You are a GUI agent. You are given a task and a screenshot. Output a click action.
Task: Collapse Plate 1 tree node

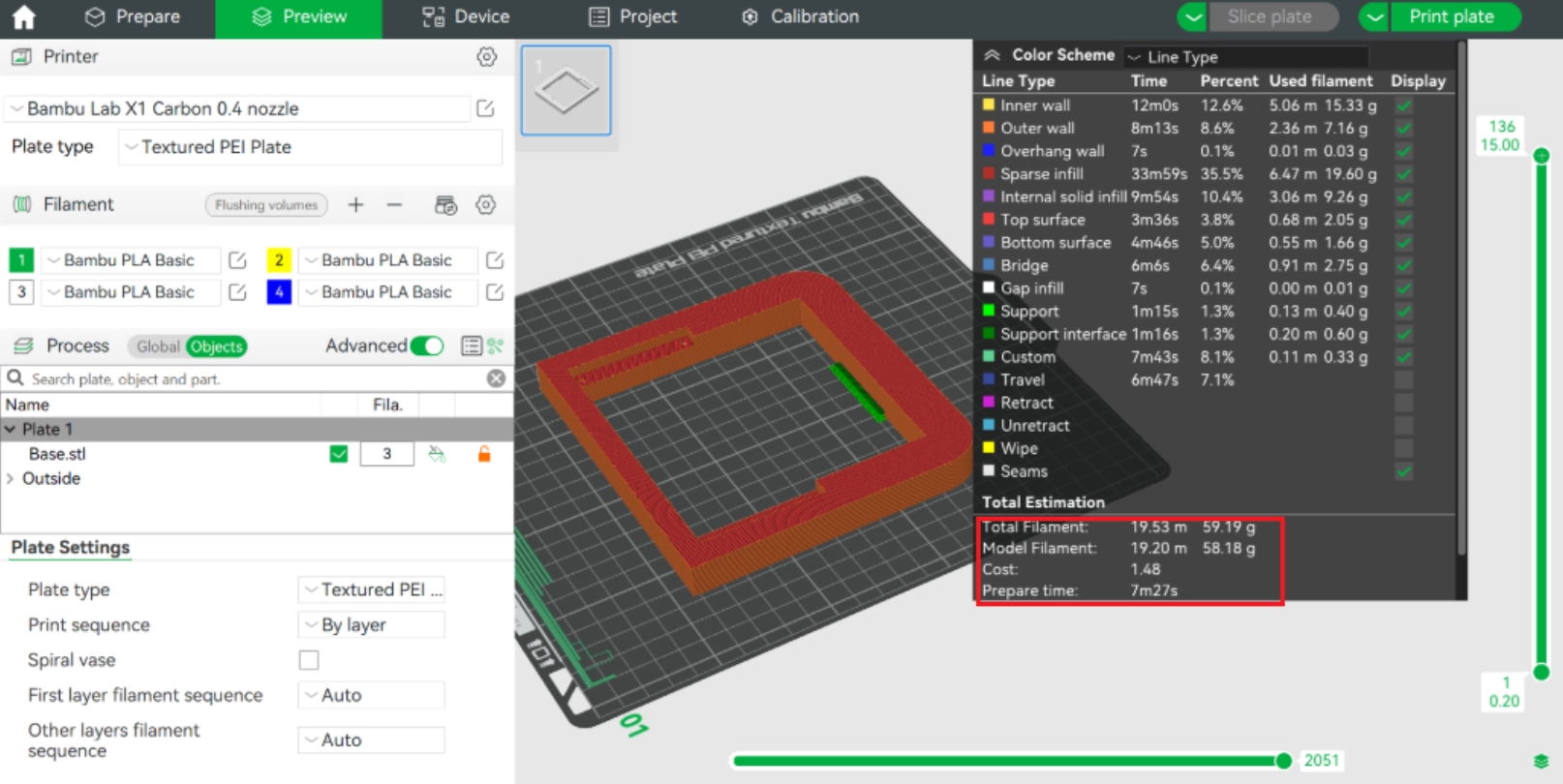point(10,429)
